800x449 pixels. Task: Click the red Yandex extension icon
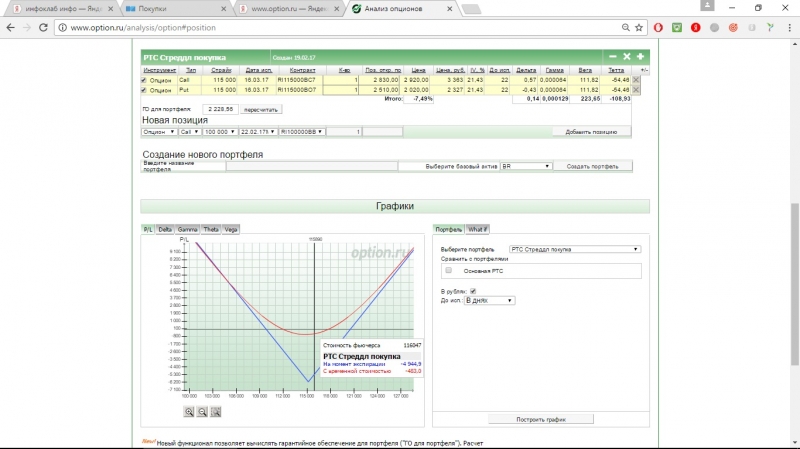pyautogui.click(x=695, y=28)
